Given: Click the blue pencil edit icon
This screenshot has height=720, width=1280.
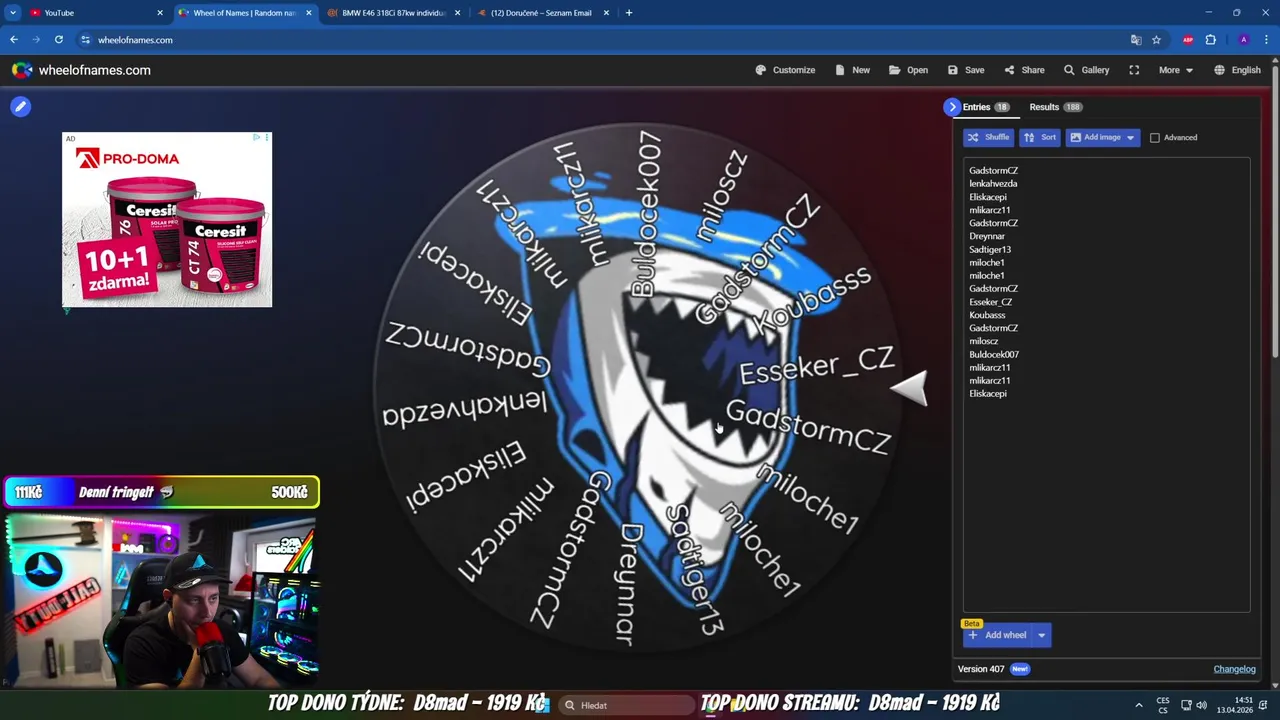Looking at the screenshot, I should tap(20, 106).
